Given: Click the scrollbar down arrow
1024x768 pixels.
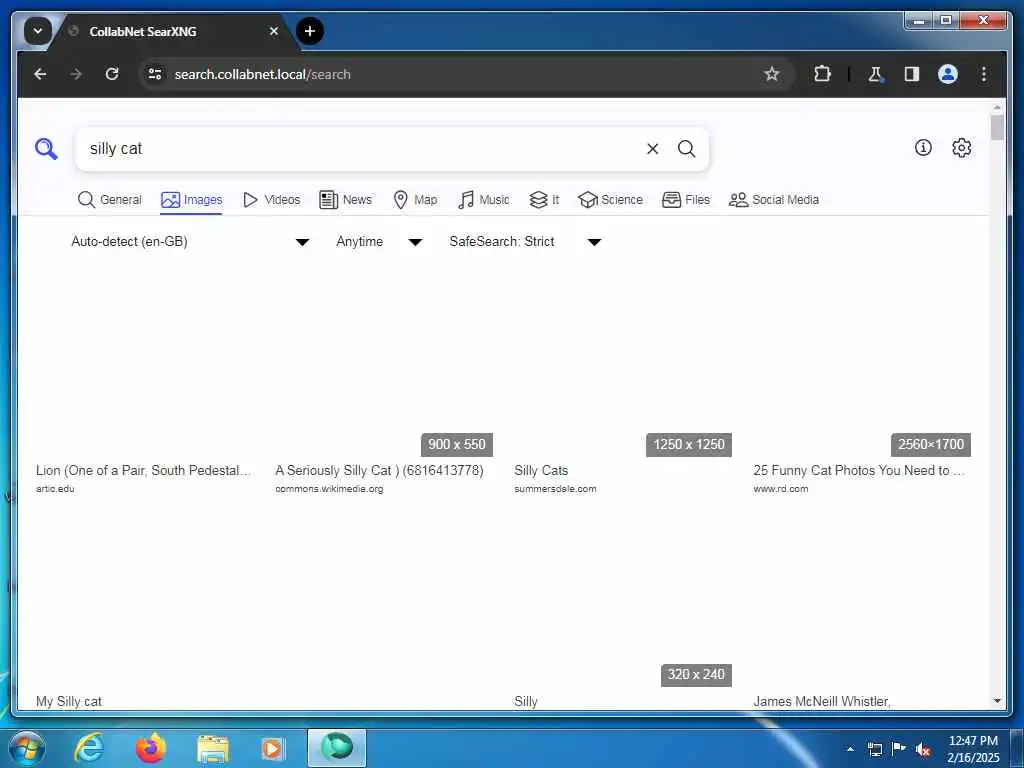Looking at the screenshot, I should click(x=997, y=701).
